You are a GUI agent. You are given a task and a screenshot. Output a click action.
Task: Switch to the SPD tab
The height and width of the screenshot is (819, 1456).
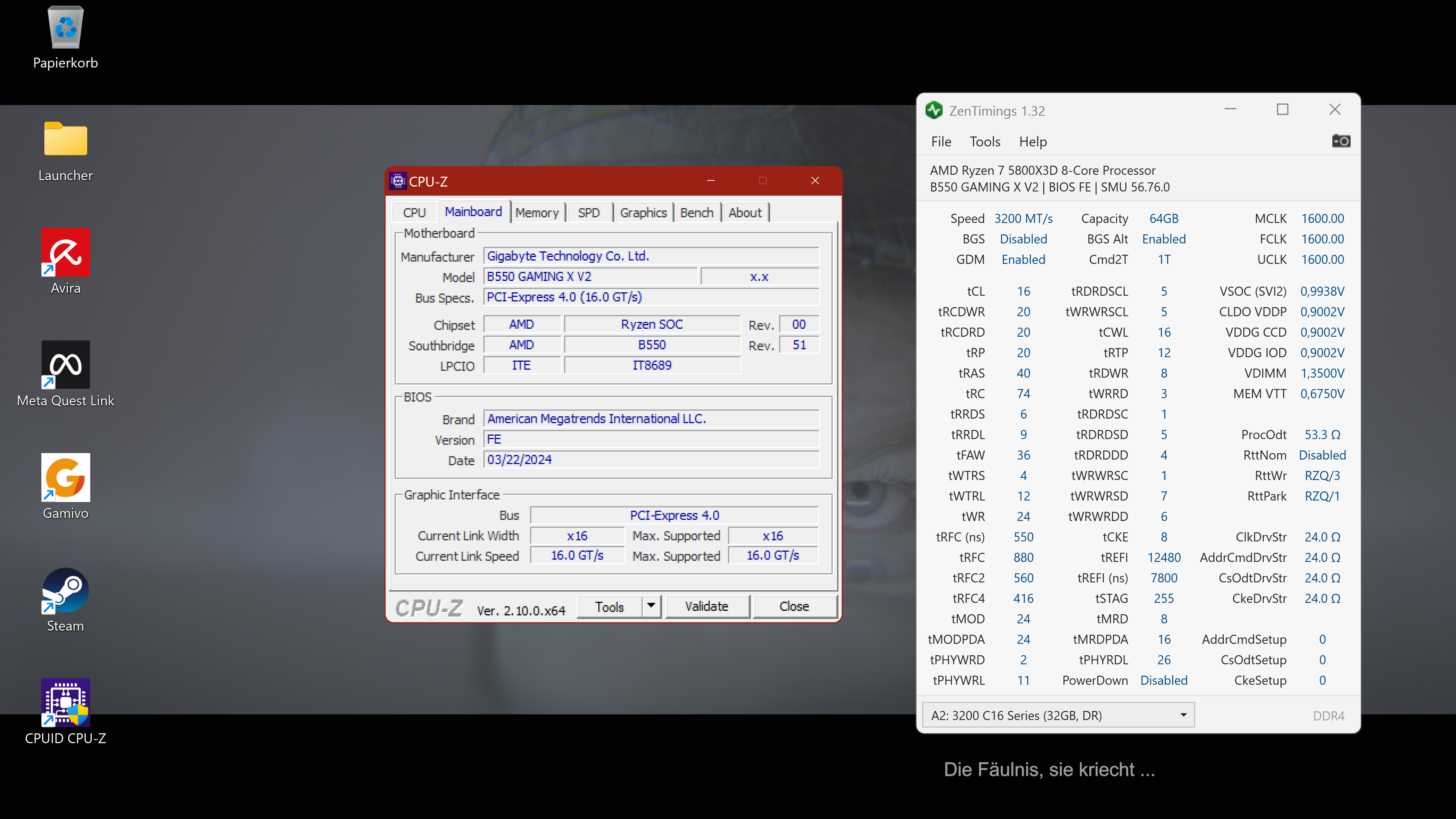(x=588, y=212)
